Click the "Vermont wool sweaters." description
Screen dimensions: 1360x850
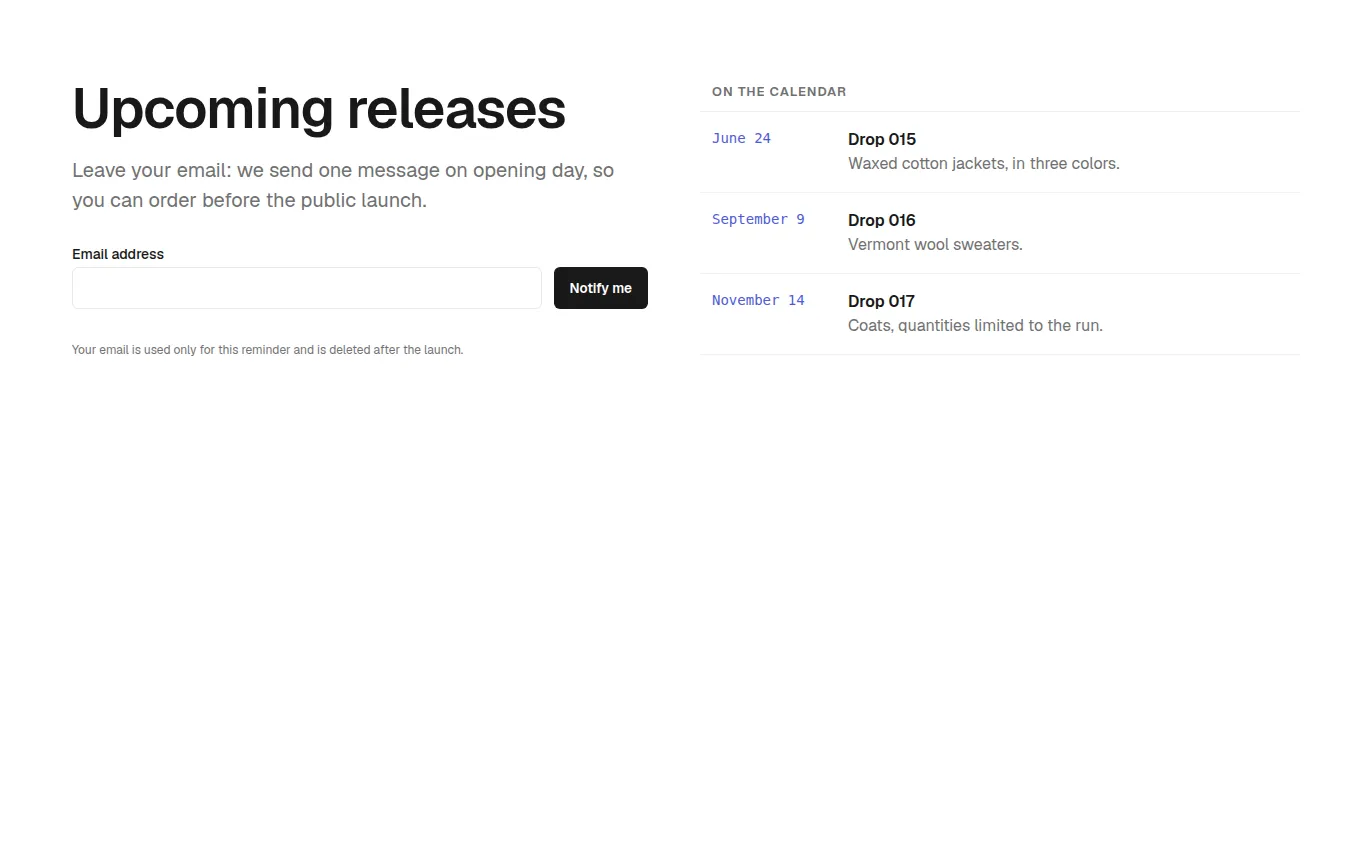click(935, 244)
